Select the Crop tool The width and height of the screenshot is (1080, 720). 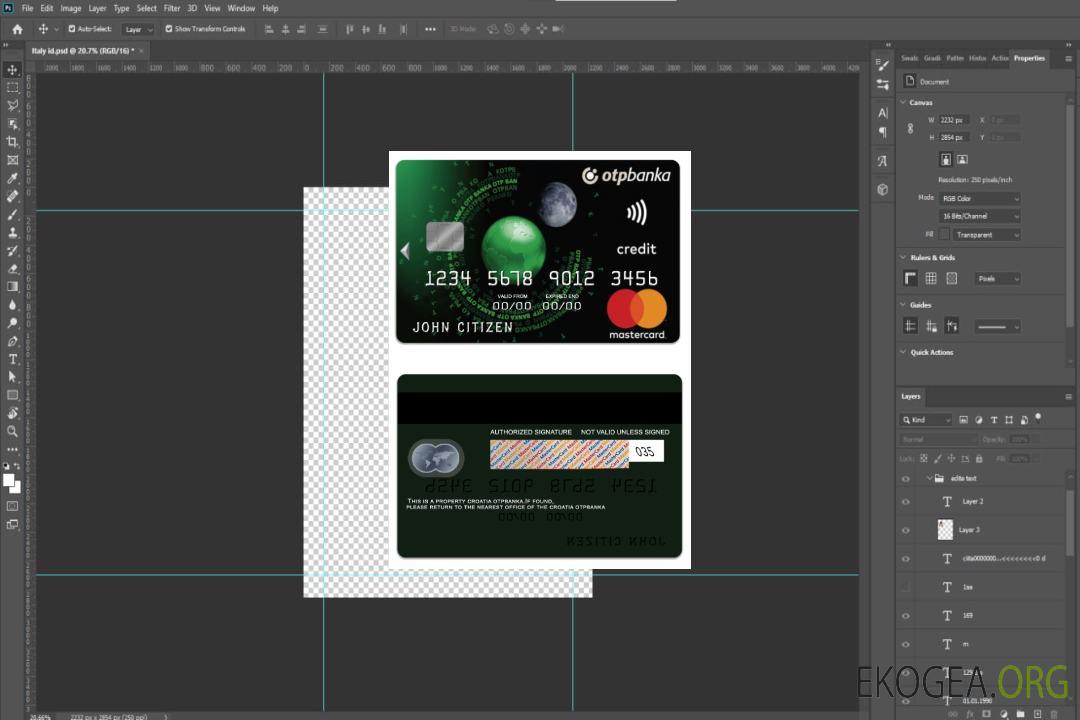click(x=12, y=142)
